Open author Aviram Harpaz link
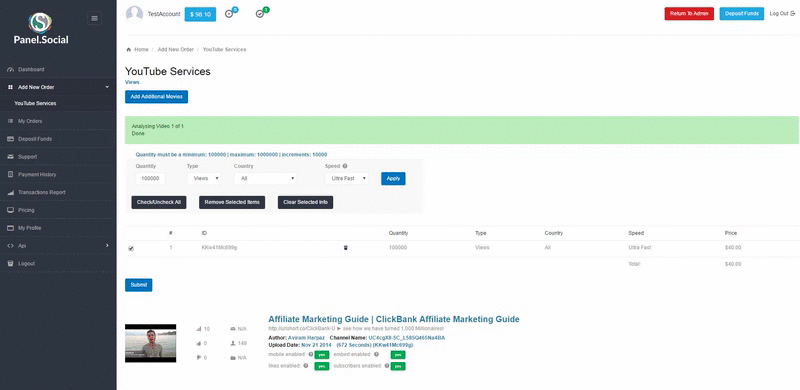 tap(306, 338)
